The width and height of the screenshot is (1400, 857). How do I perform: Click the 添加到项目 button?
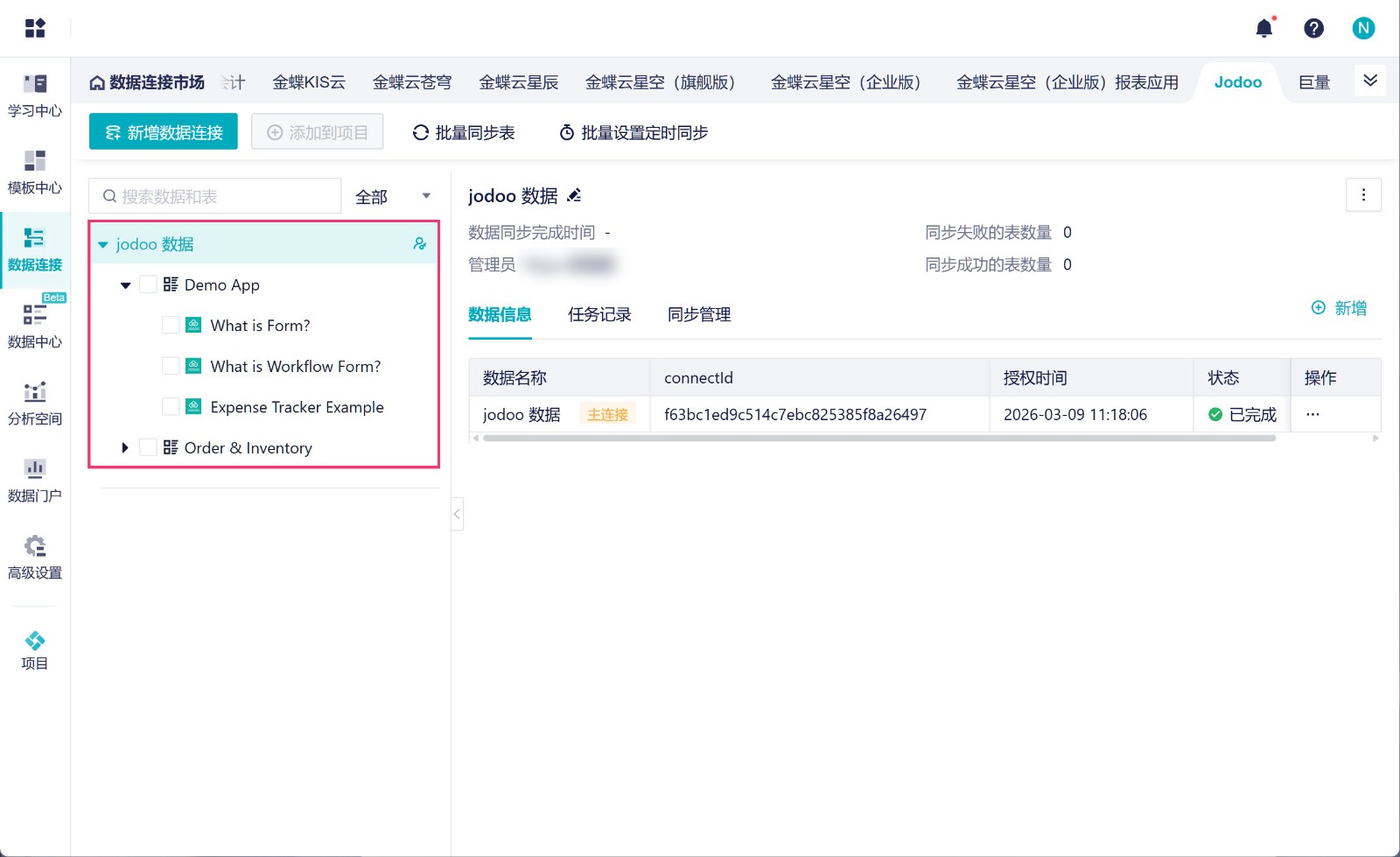(x=318, y=132)
